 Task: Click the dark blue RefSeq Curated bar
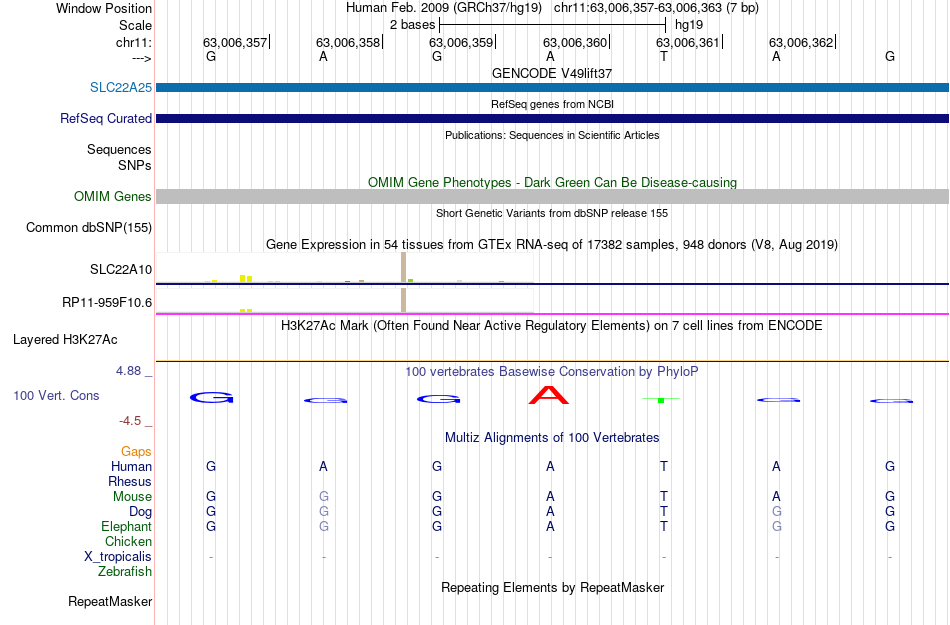(x=552, y=118)
